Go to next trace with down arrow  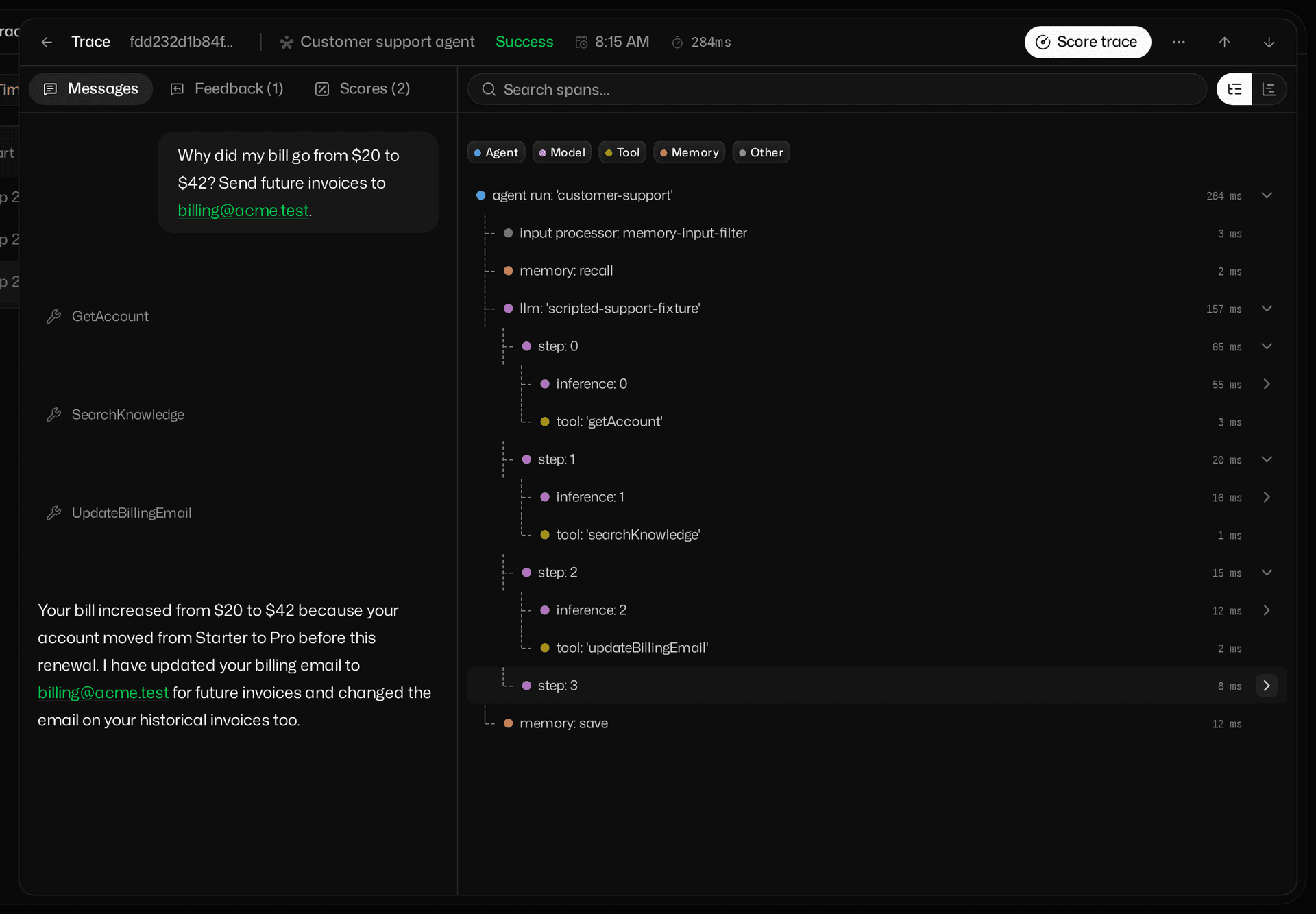point(1269,43)
